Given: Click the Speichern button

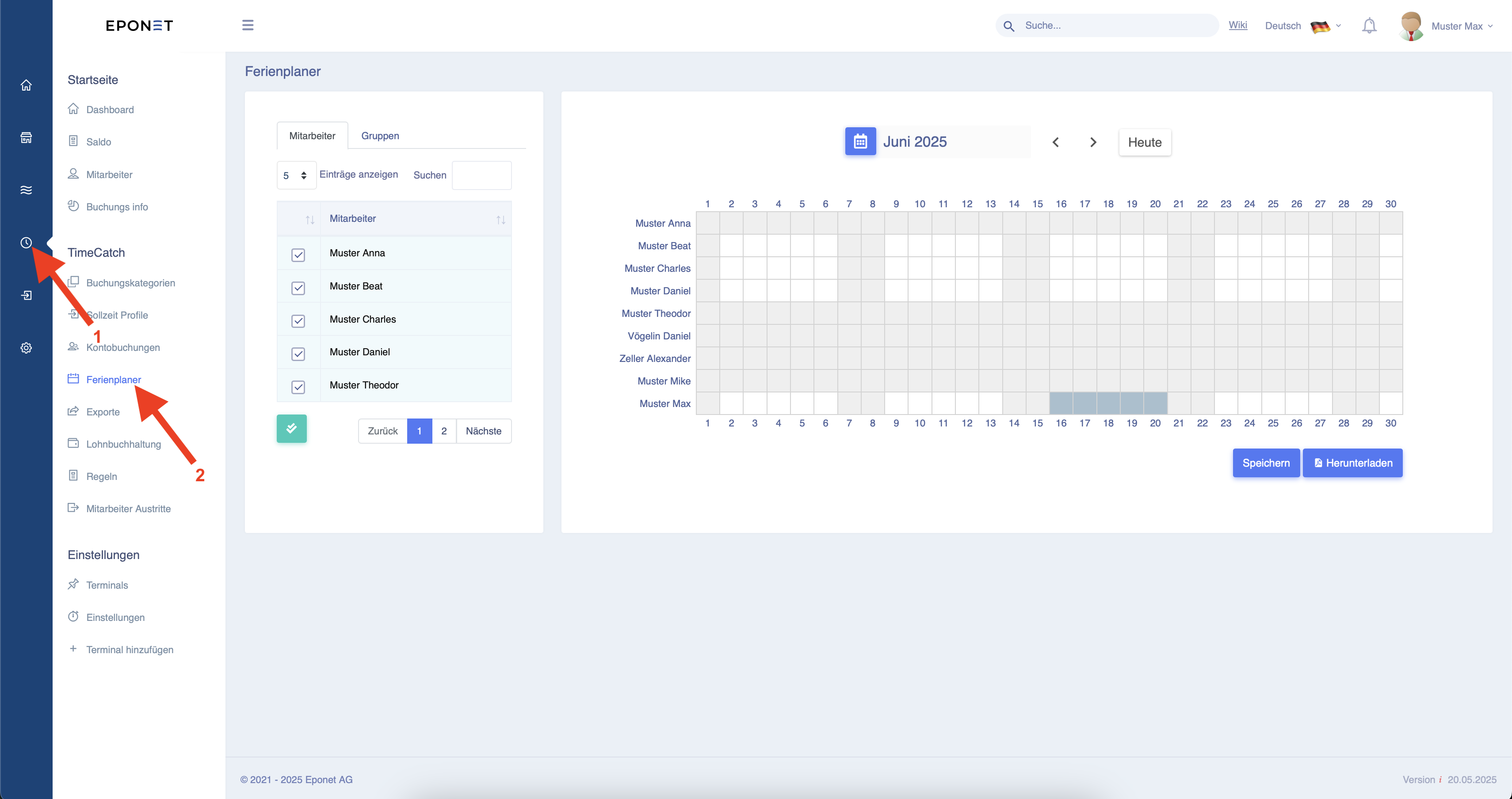Looking at the screenshot, I should point(1266,463).
